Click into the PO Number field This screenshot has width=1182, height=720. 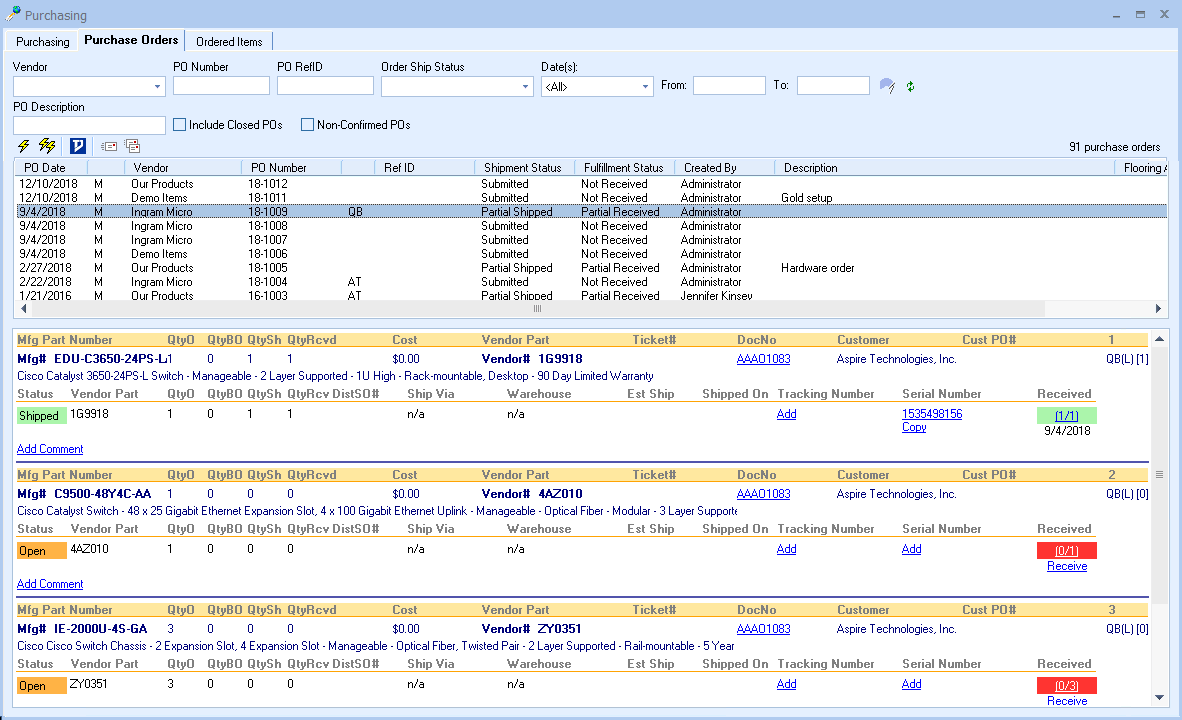tap(221, 86)
